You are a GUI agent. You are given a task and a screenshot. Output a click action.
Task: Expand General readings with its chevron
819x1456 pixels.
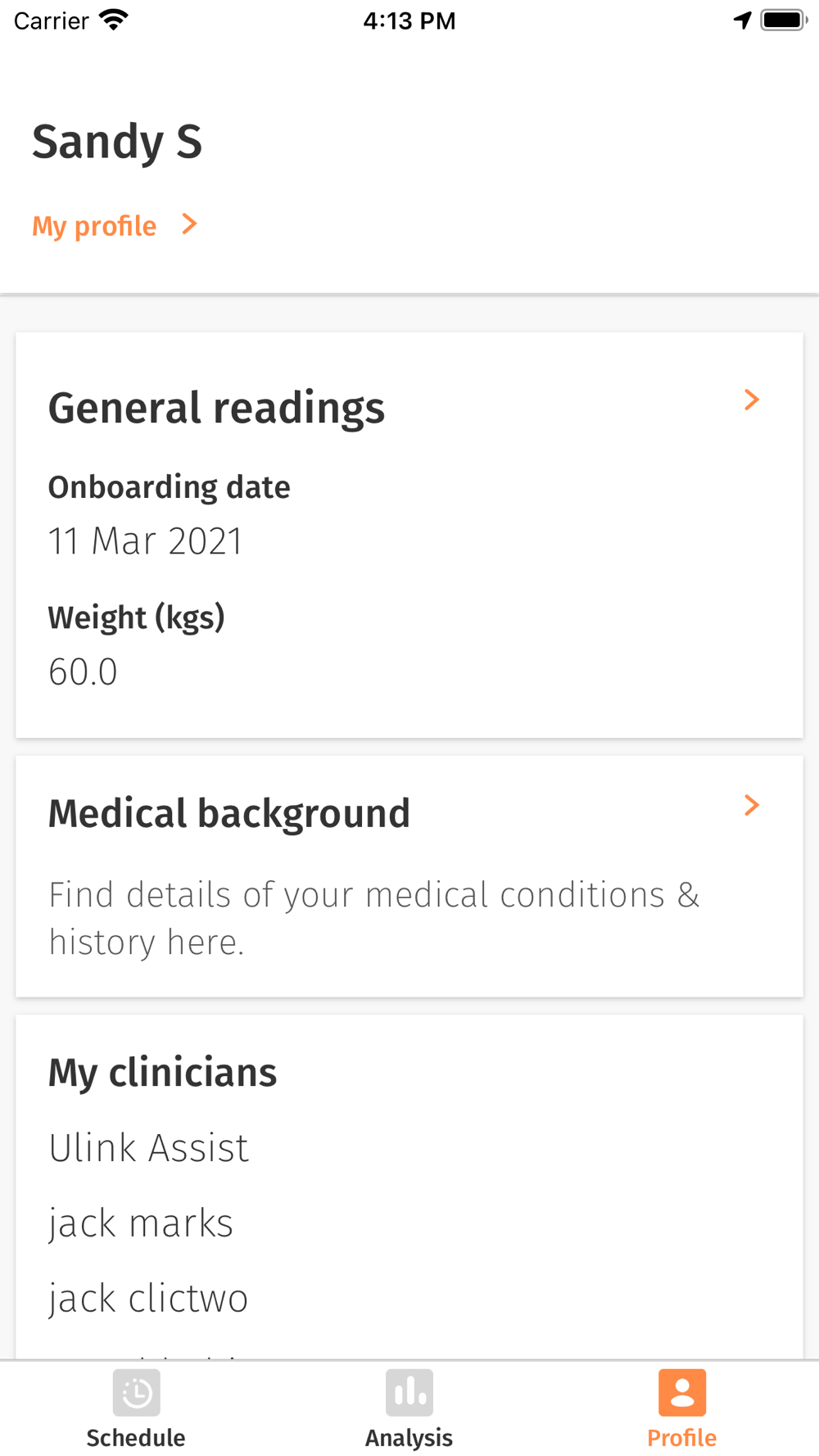(x=751, y=400)
